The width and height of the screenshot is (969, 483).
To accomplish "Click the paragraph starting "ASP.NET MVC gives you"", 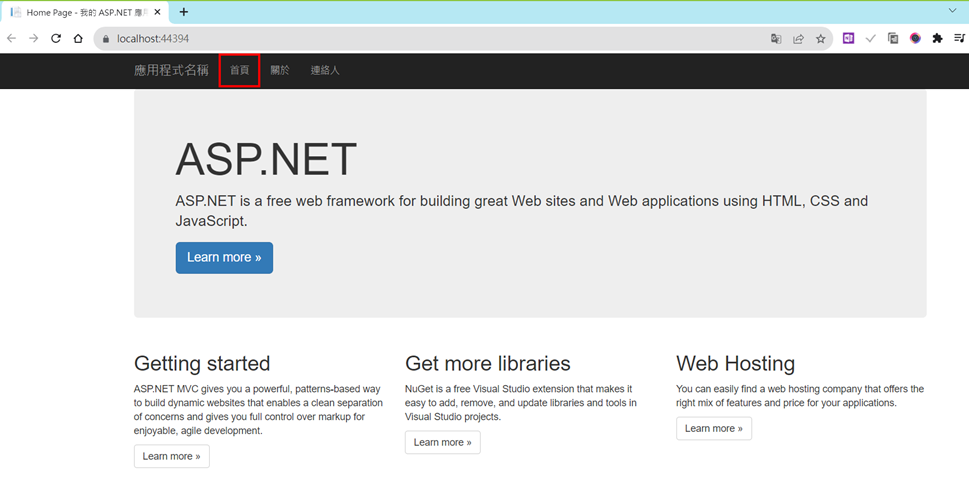I will coord(258,410).
